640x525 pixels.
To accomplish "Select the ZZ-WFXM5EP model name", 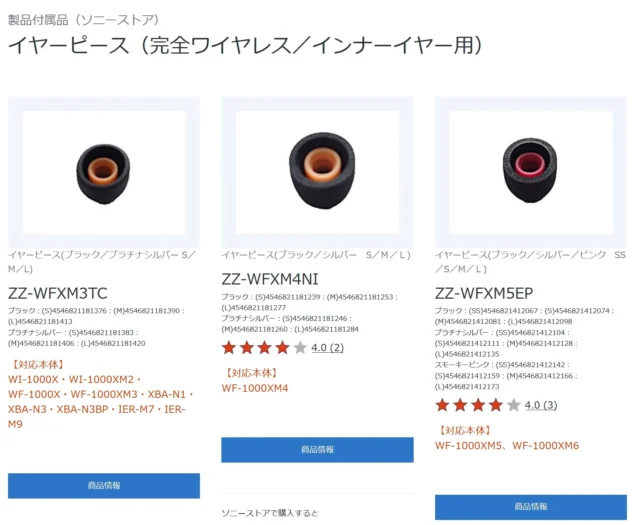I will point(484,293).
